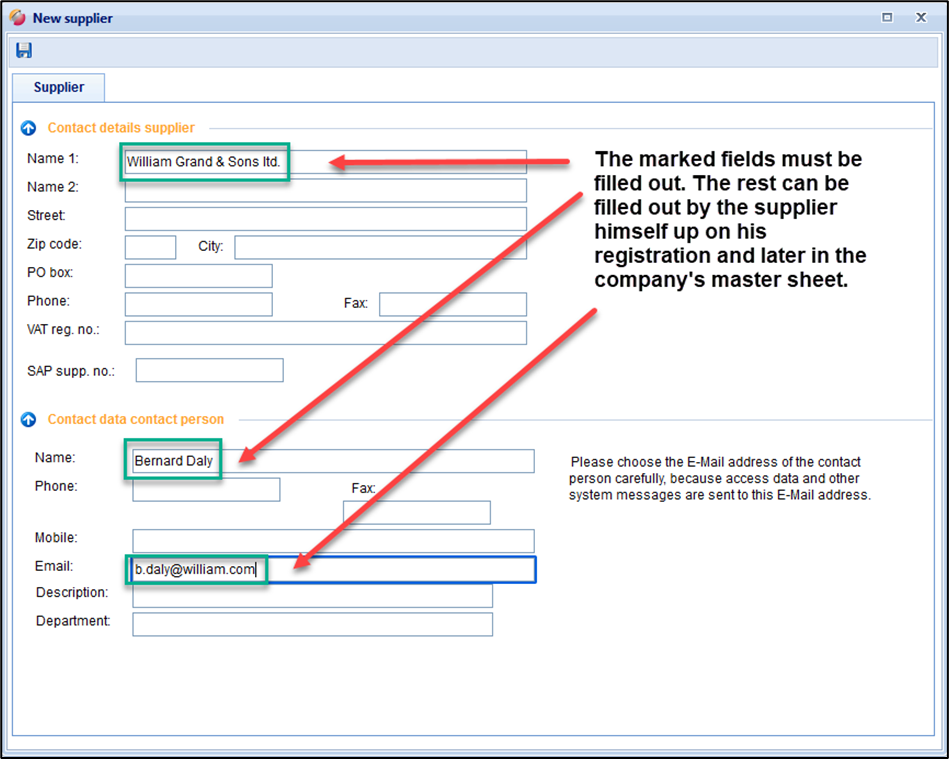This screenshot has width=949, height=759.
Task: Focus the Mobile input field
Action: pos(333,541)
